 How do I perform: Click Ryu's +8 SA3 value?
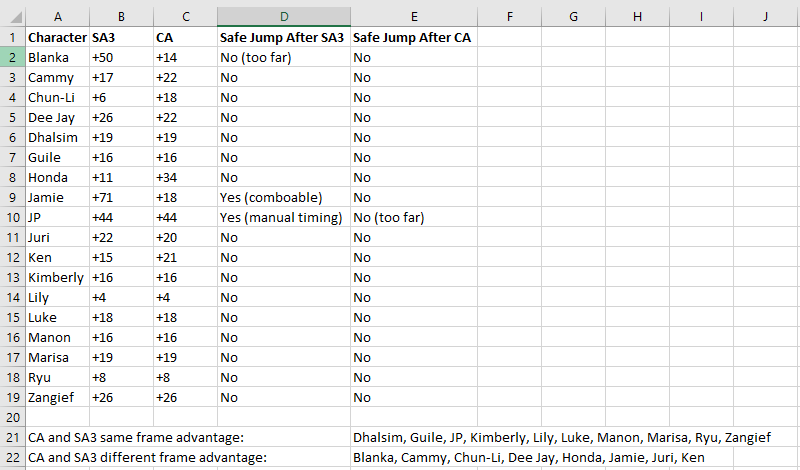coord(121,377)
